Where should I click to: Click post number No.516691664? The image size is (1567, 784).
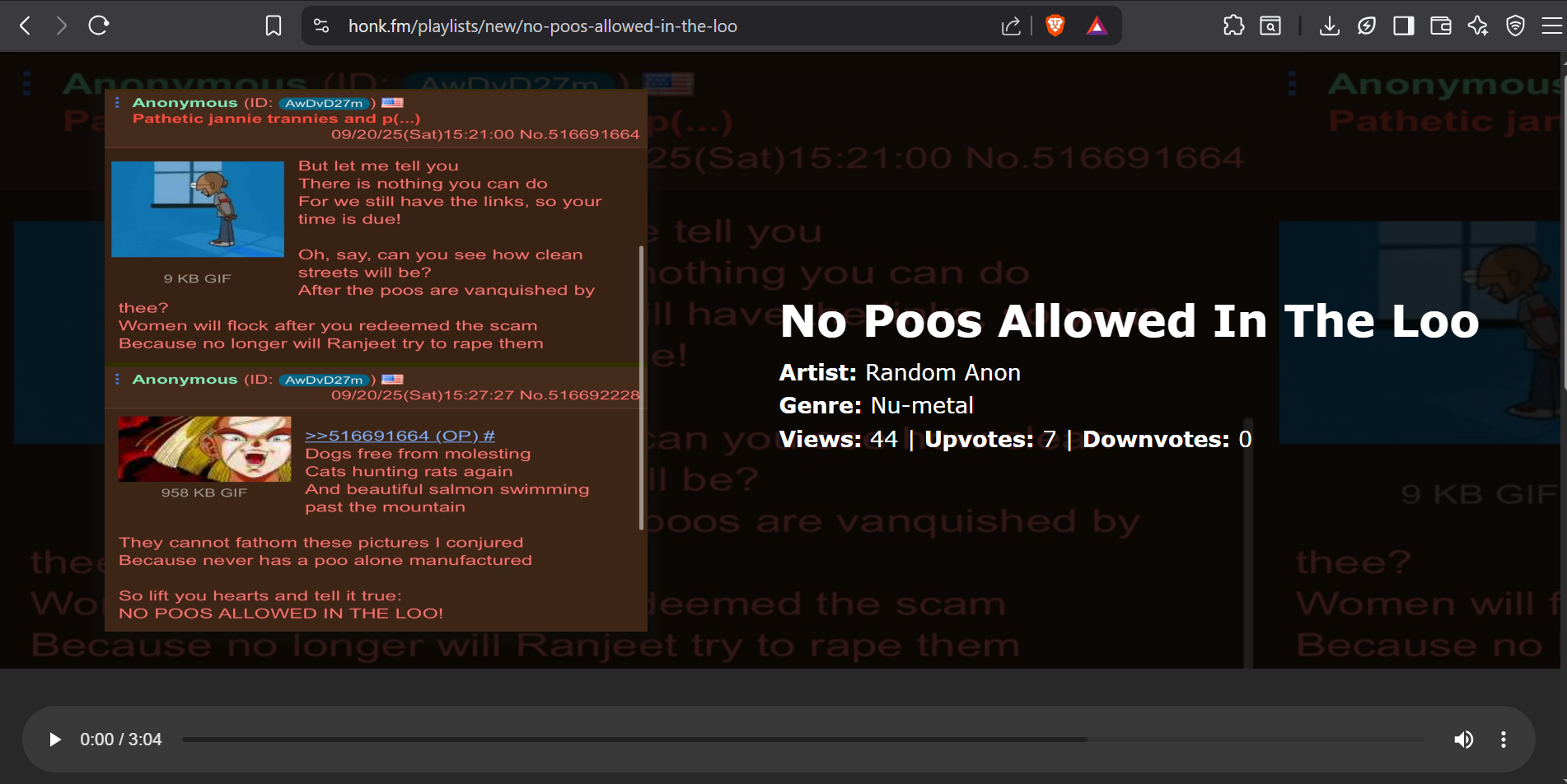click(x=579, y=134)
